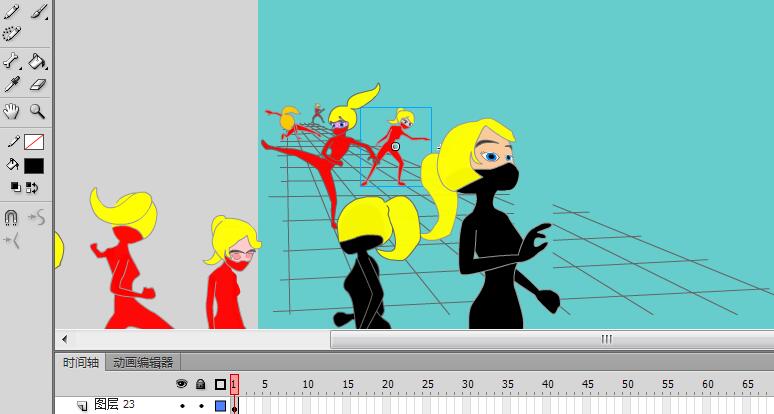The height and width of the screenshot is (414, 774).
Task: Click frame 60 on the timeline ruler
Action: point(708,384)
